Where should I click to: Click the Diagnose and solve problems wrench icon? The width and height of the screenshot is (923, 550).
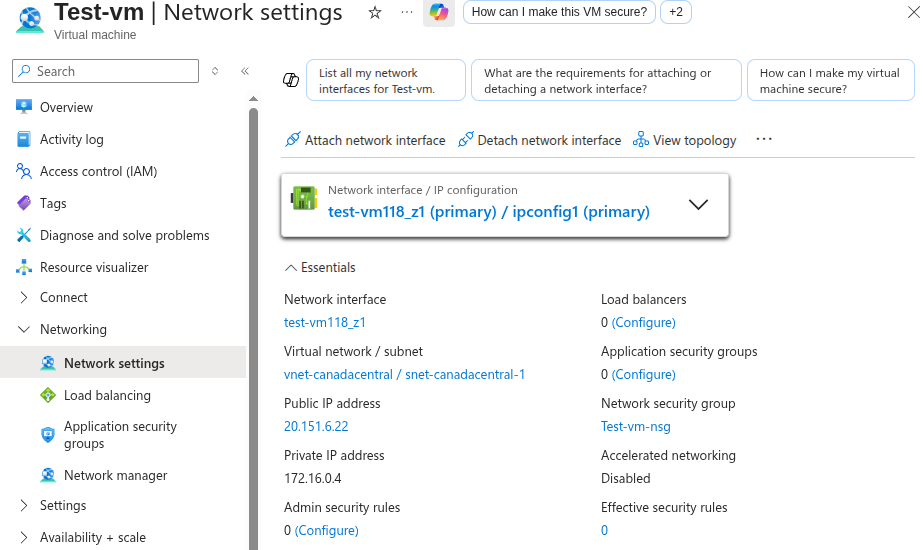coord(24,235)
